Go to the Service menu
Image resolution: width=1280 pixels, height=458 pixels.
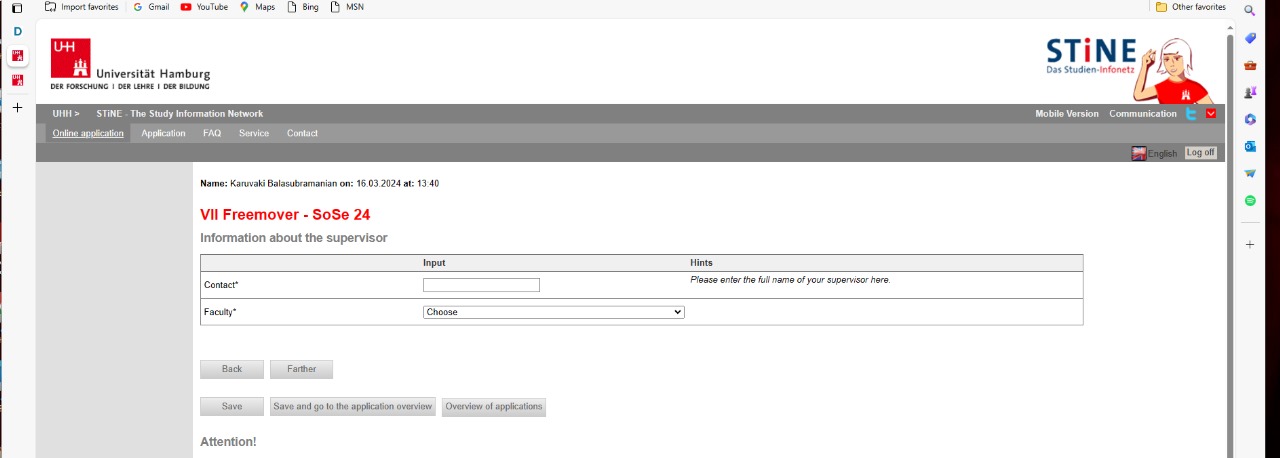[254, 133]
